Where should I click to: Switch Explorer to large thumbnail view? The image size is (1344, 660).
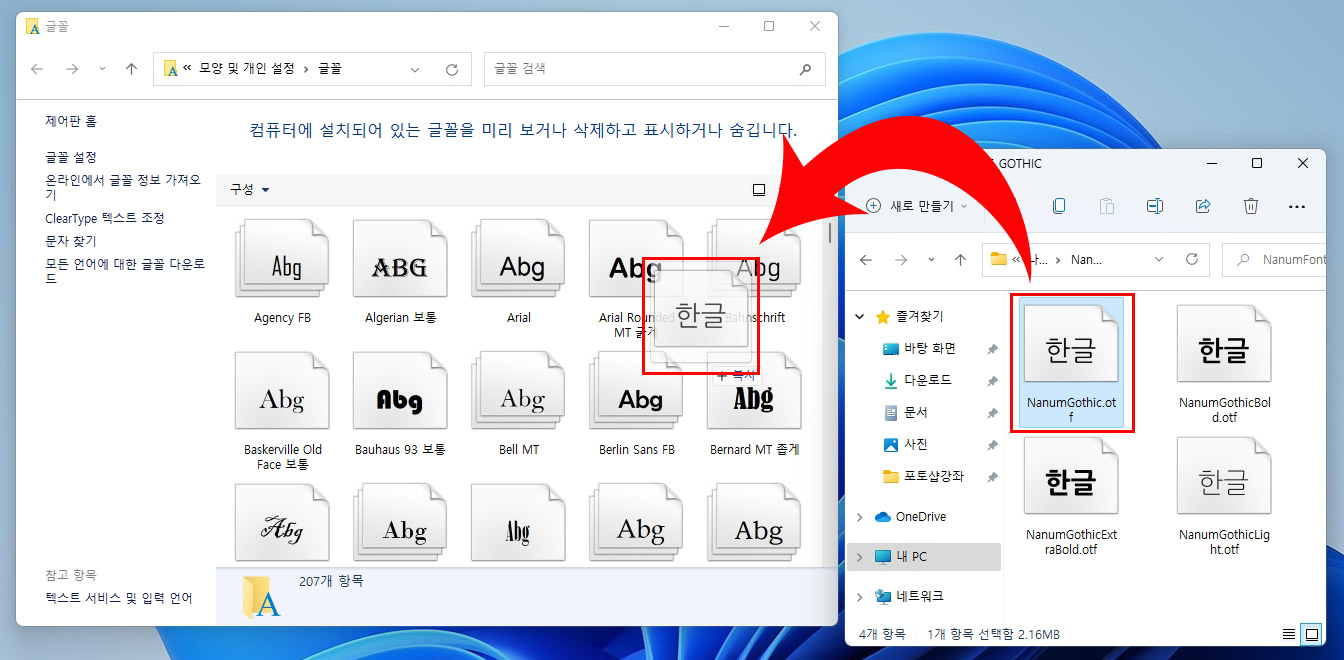(1311, 633)
